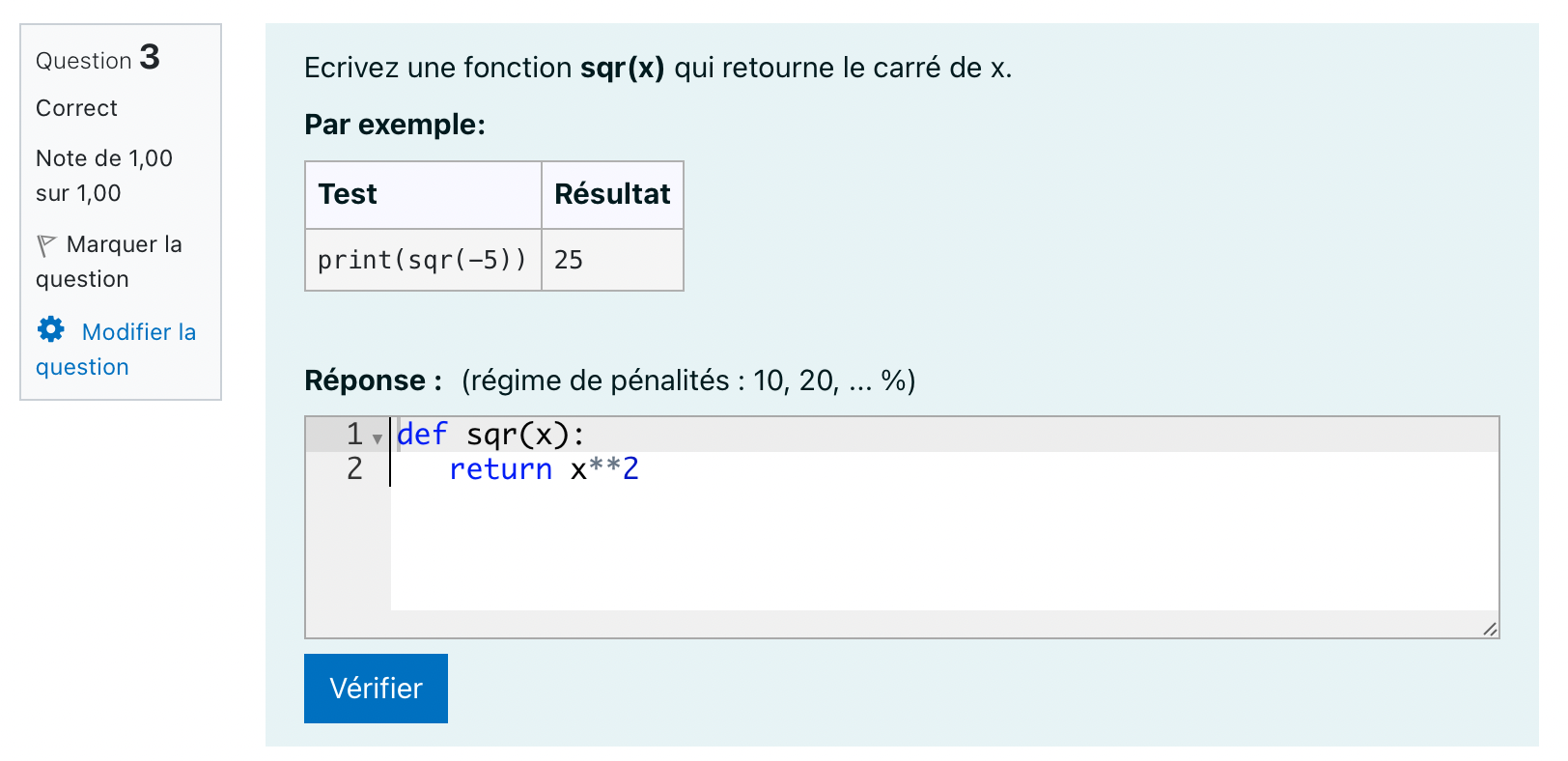The height and width of the screenshot is (761, 1568).
Task: Collapse the code fold arrow on line 1
Action: [378, 438]
